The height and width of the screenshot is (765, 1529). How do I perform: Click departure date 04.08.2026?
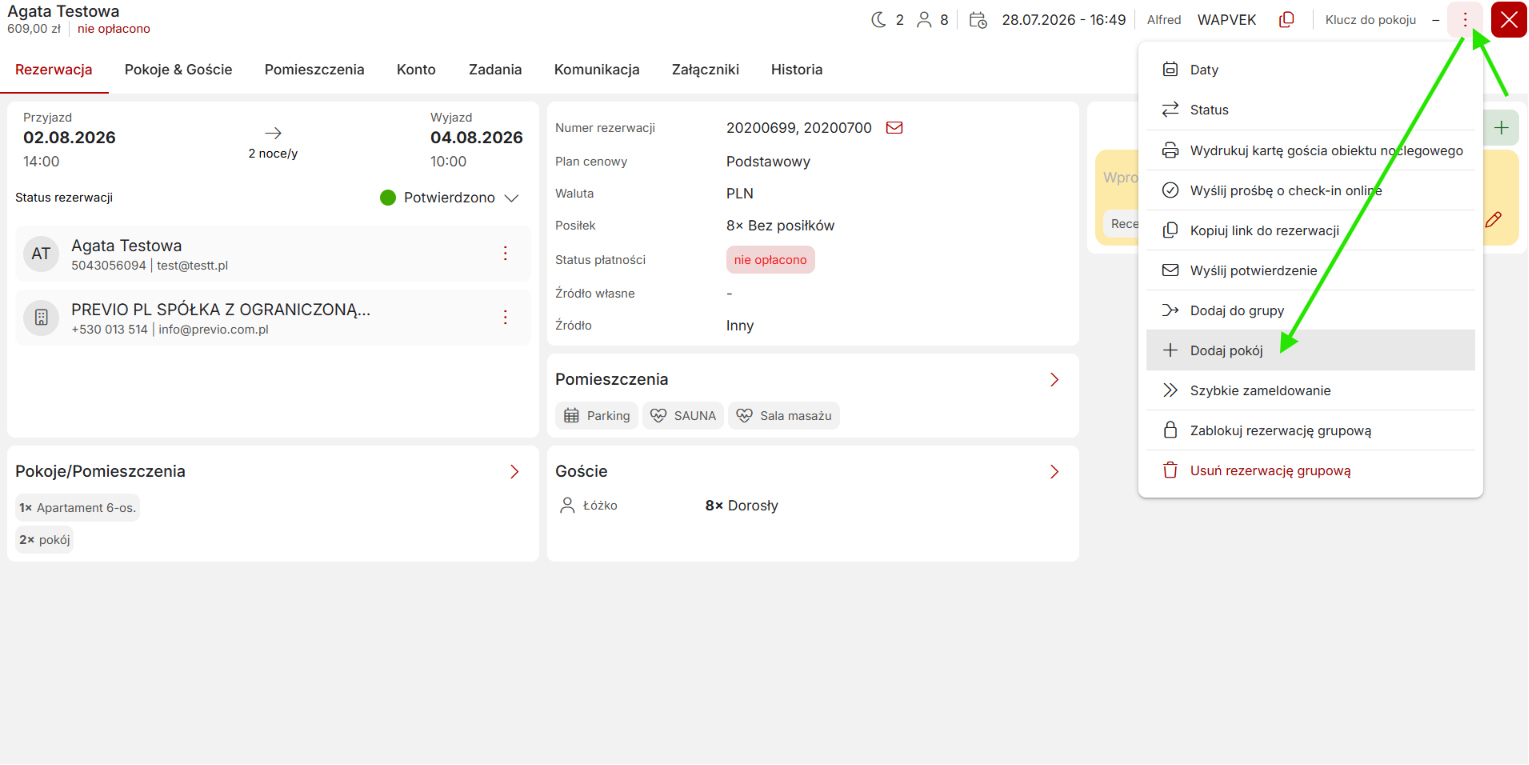477,138
